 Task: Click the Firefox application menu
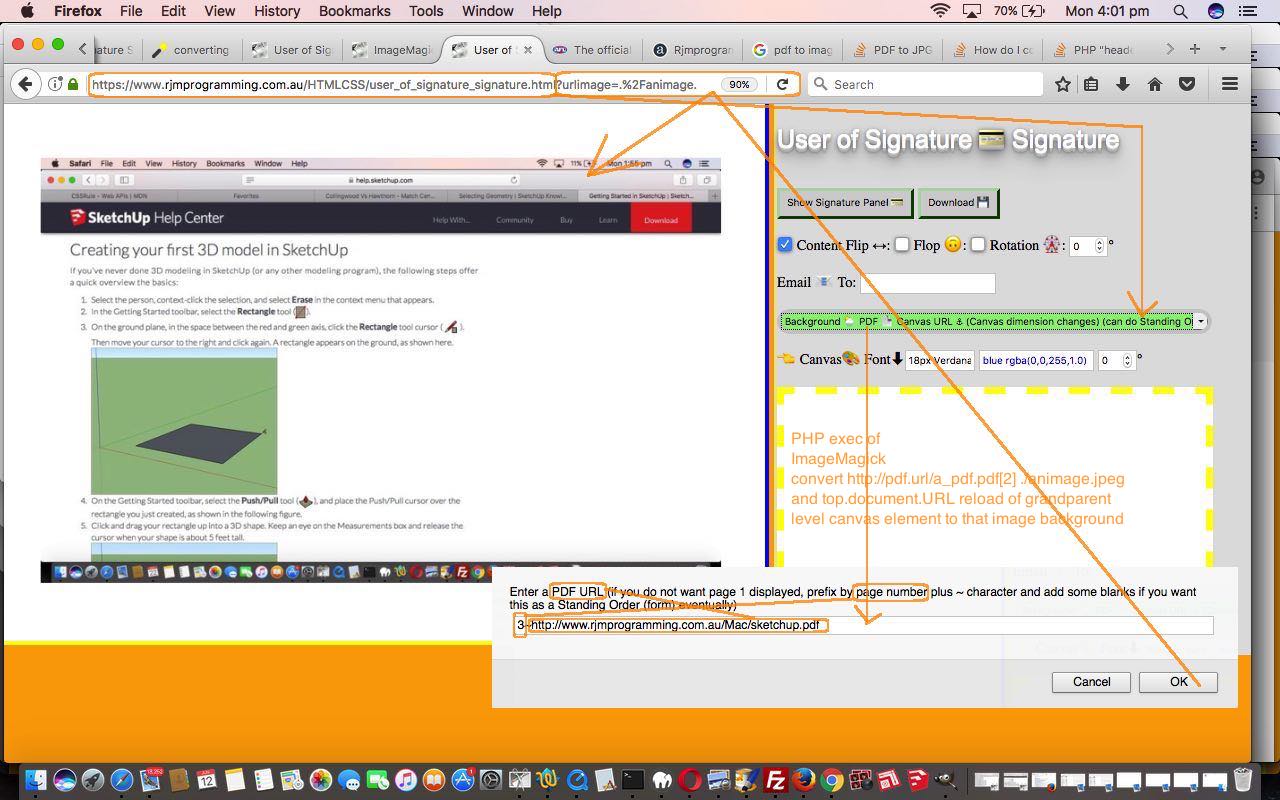[77, 11]
